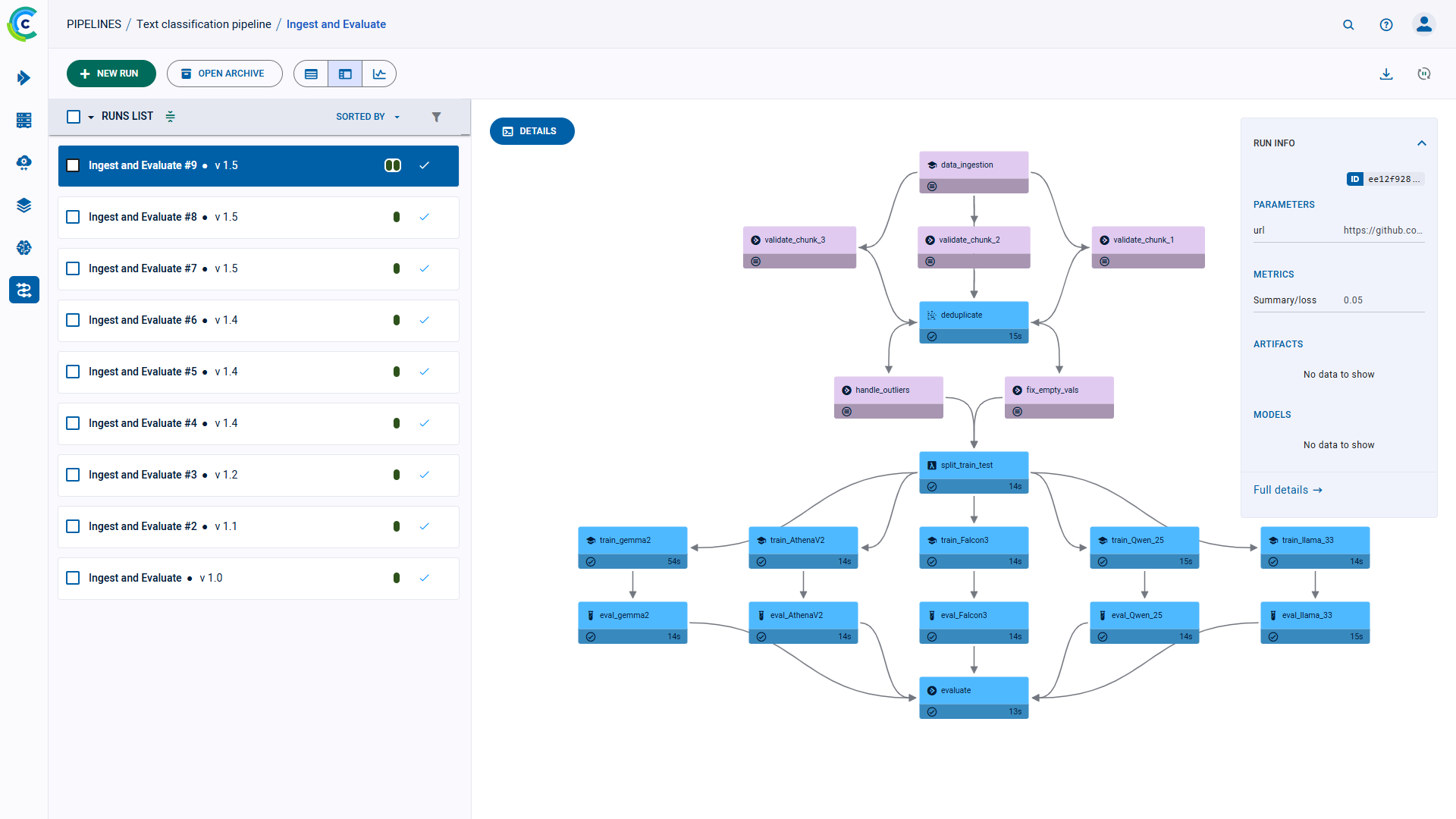The image size is (1456, 819).
Task: Click the search magnifier icon
Action: pyautogui.click(x=1348, y=24)
